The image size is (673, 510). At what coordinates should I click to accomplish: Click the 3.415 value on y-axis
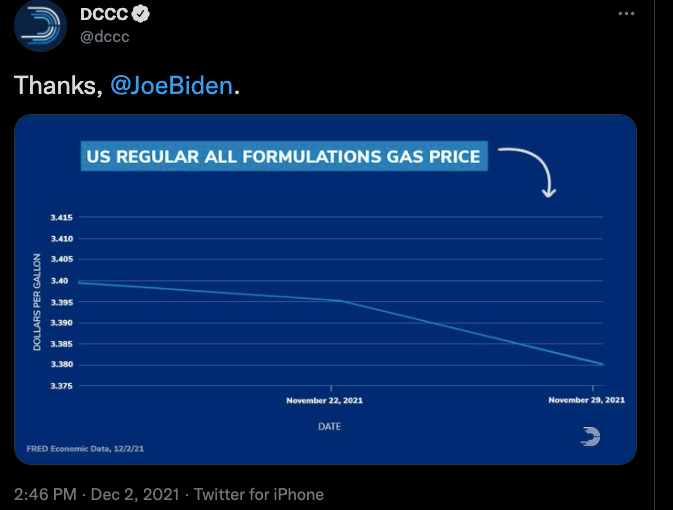click(x=61, y=217)
